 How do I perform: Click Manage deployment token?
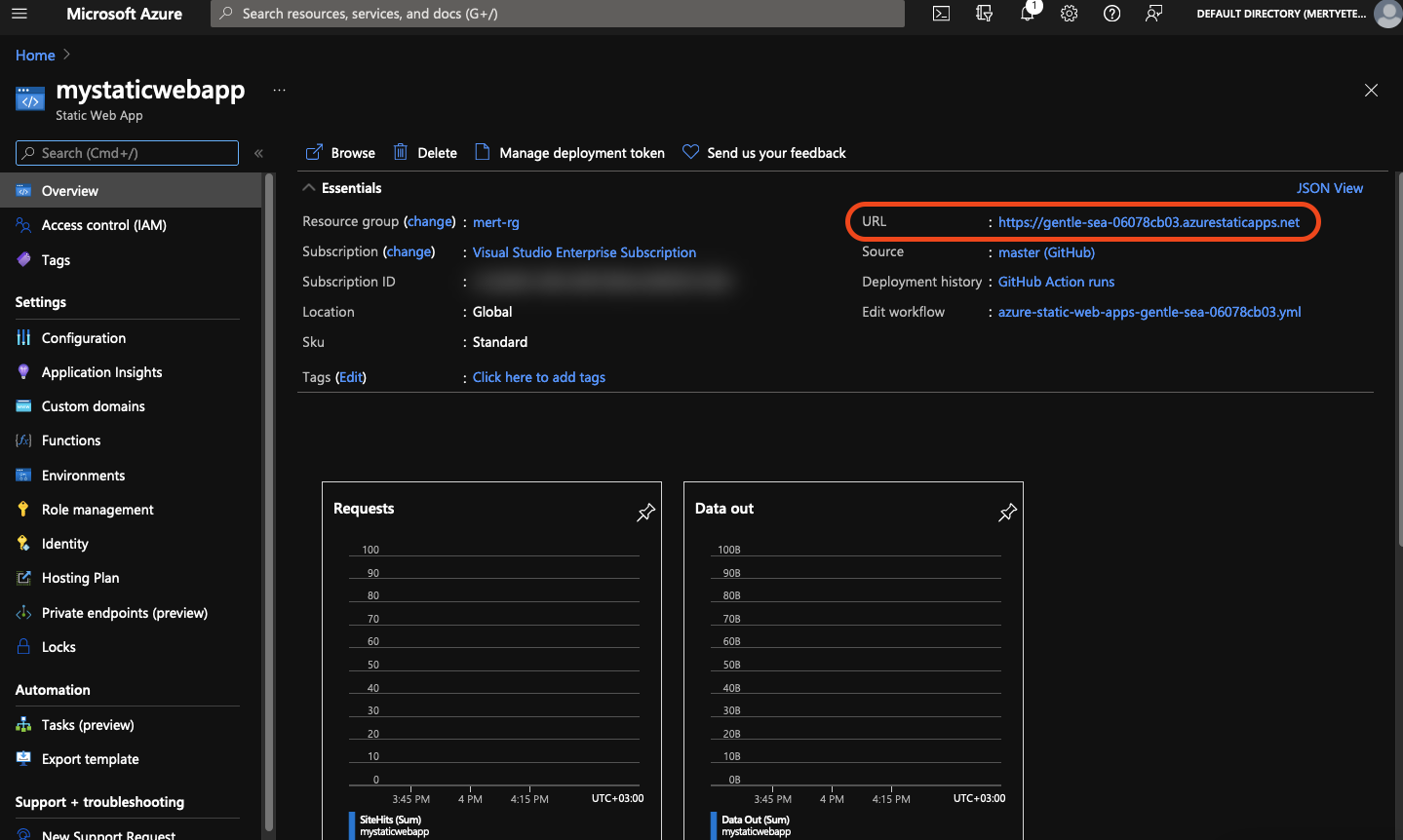(x=569, y=153)
